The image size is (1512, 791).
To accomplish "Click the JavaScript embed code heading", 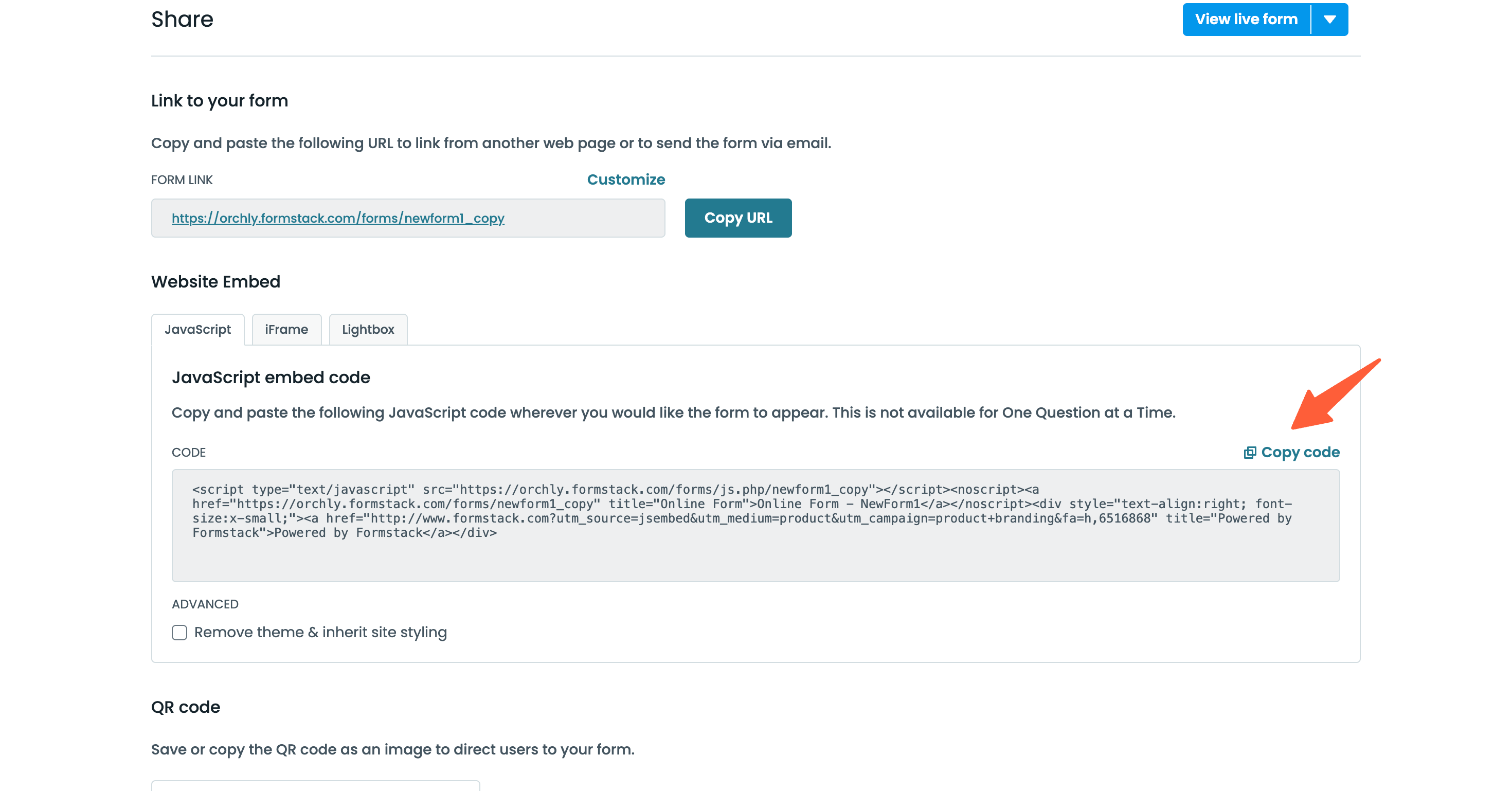I will pos(271,377).
